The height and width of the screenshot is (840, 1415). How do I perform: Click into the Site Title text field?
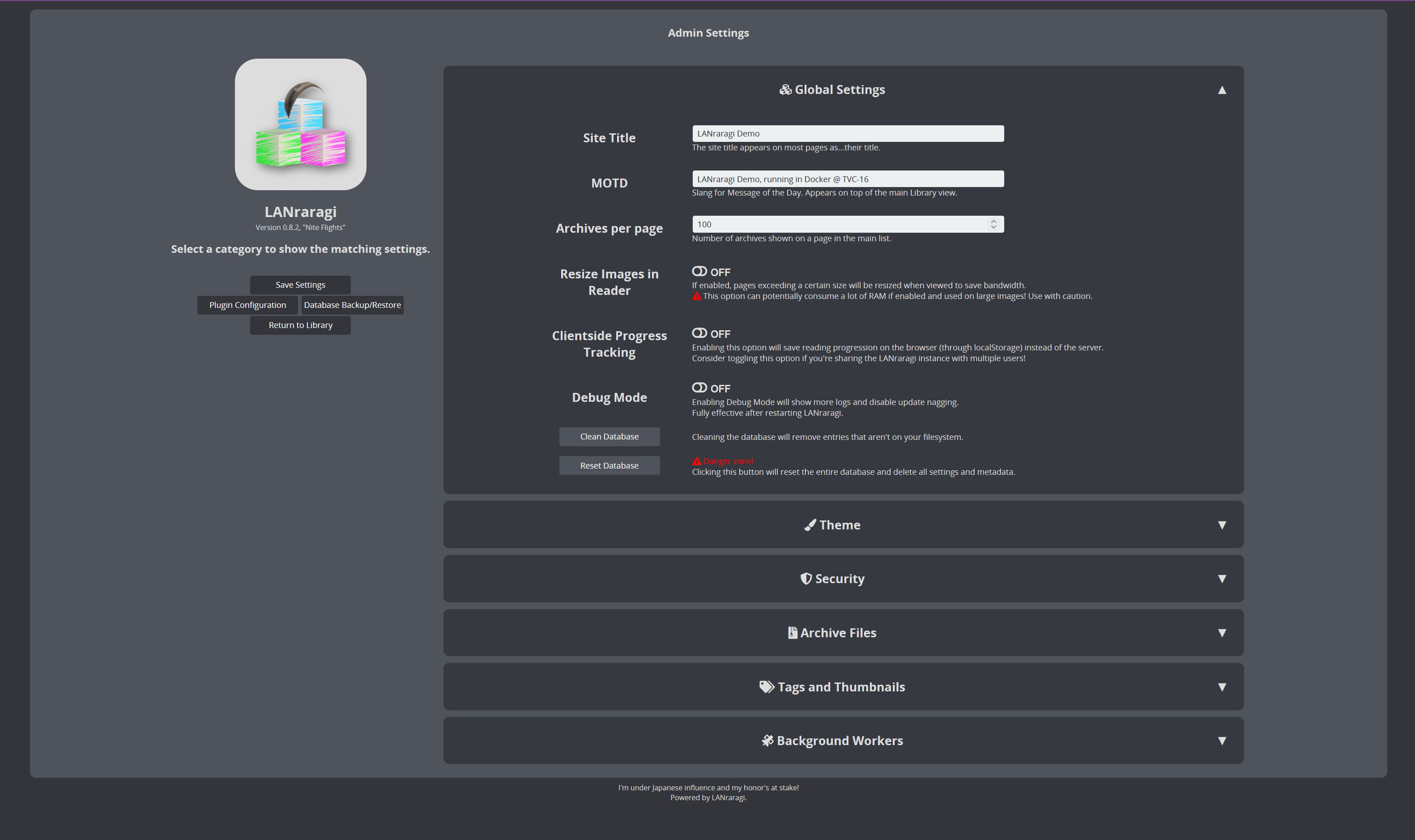coord(847,133)
